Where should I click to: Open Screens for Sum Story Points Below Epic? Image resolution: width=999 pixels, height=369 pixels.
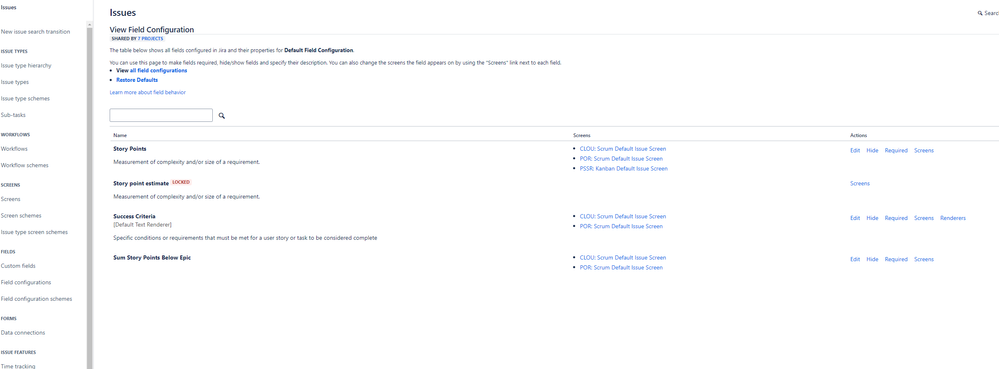[924, 259]
